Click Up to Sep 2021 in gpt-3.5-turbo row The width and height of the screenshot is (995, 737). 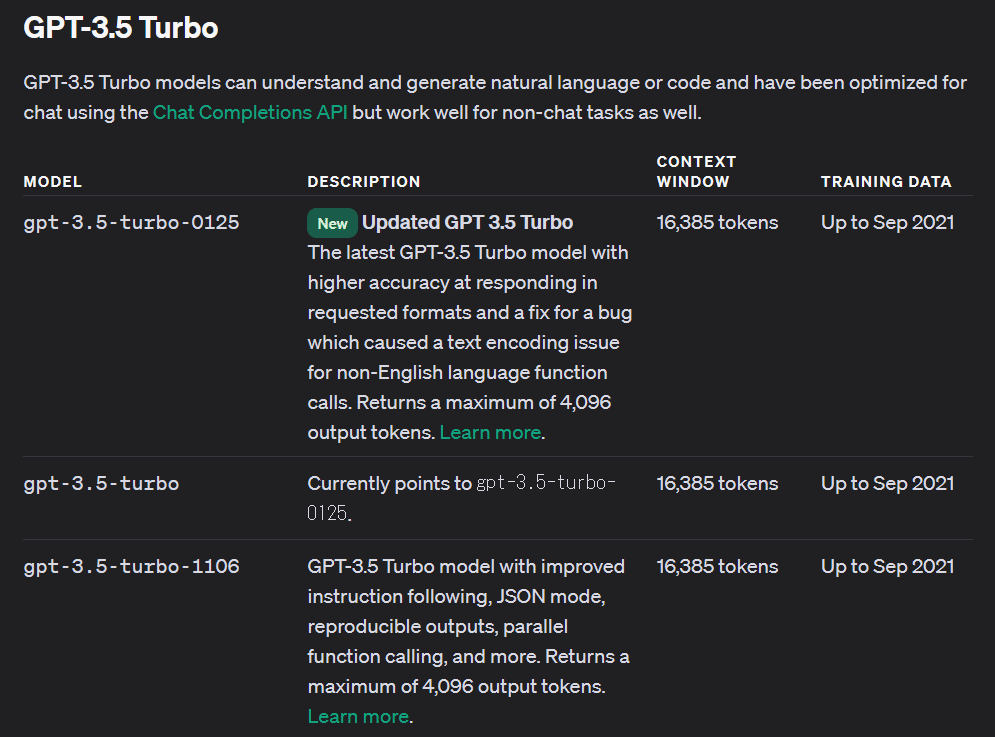point(888,483)
